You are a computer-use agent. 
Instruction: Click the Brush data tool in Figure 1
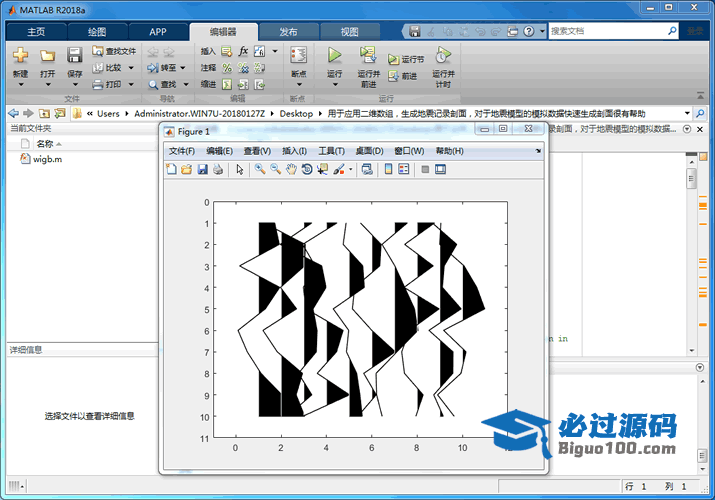coord(339,170)
